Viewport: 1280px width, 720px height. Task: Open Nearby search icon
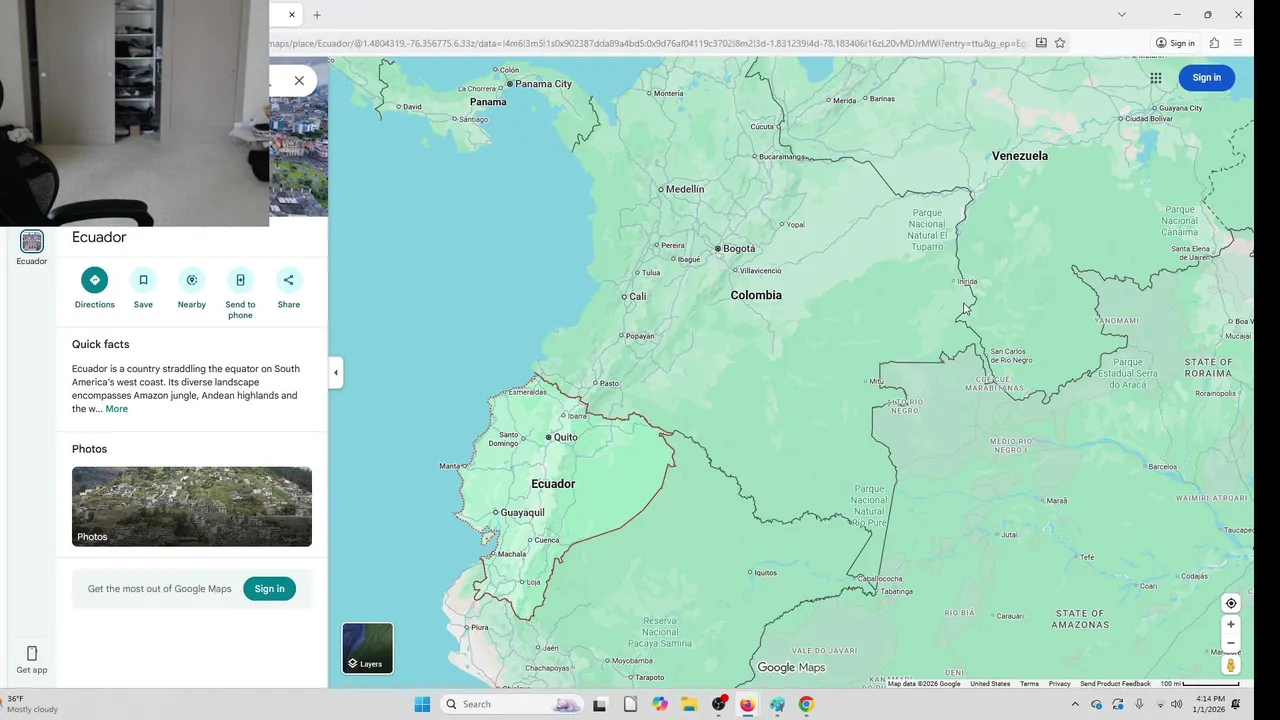coord(192,280)
